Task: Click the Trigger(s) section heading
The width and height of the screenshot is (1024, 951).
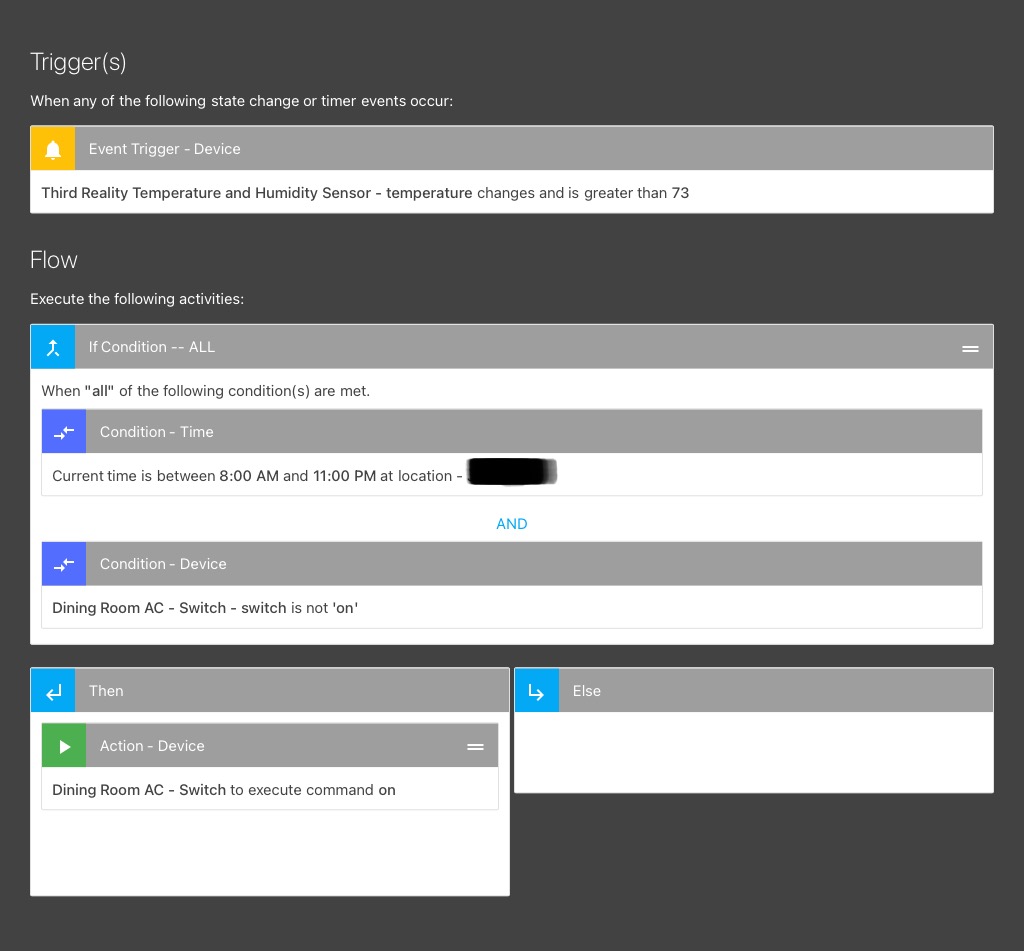Action: 78,62
